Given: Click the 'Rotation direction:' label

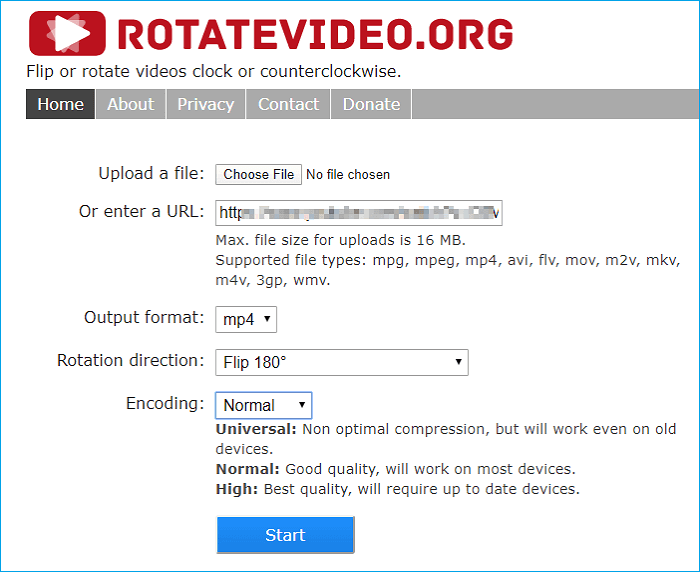Looking at the screenshot, I should (x=130, y=360).
